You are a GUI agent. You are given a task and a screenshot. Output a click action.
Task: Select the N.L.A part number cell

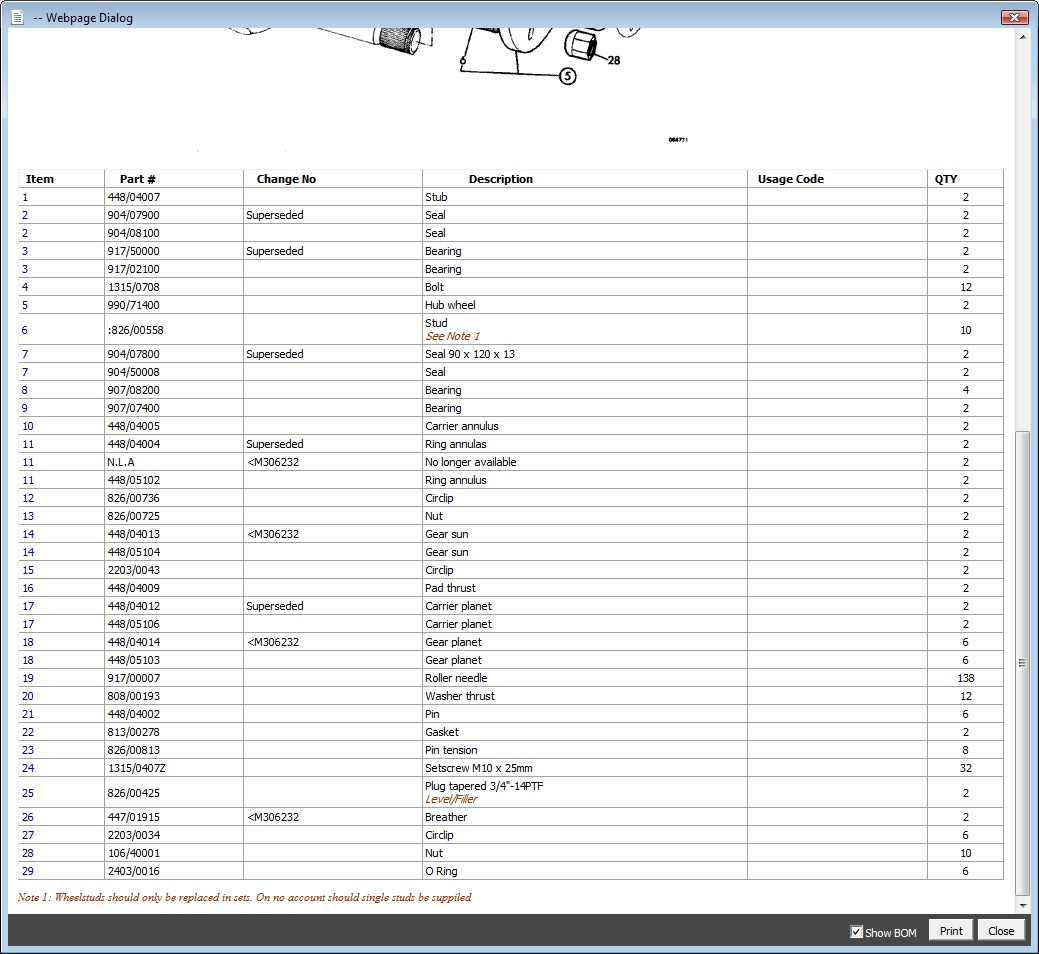click(x=121, y=462)
